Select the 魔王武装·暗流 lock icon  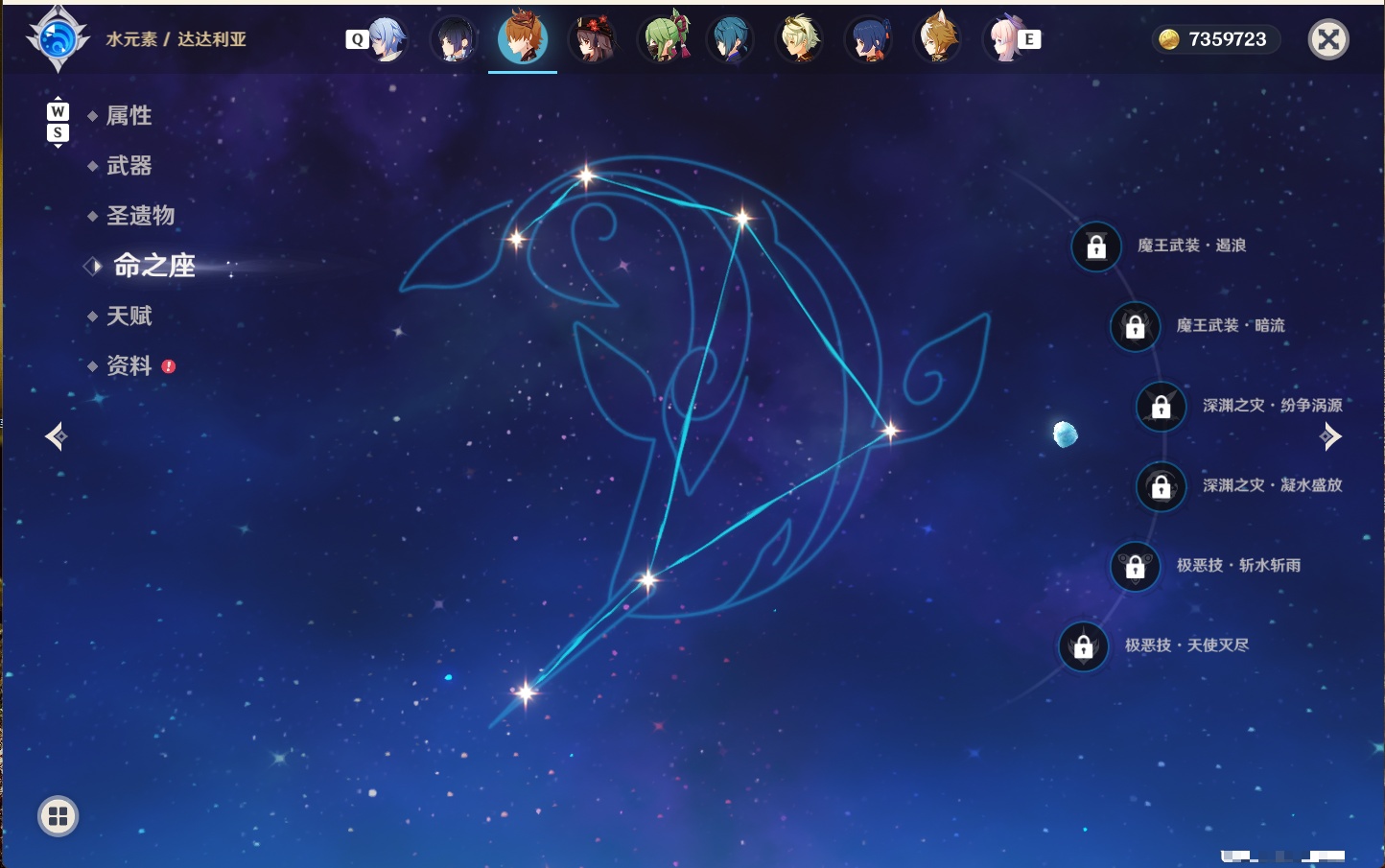1135,326
